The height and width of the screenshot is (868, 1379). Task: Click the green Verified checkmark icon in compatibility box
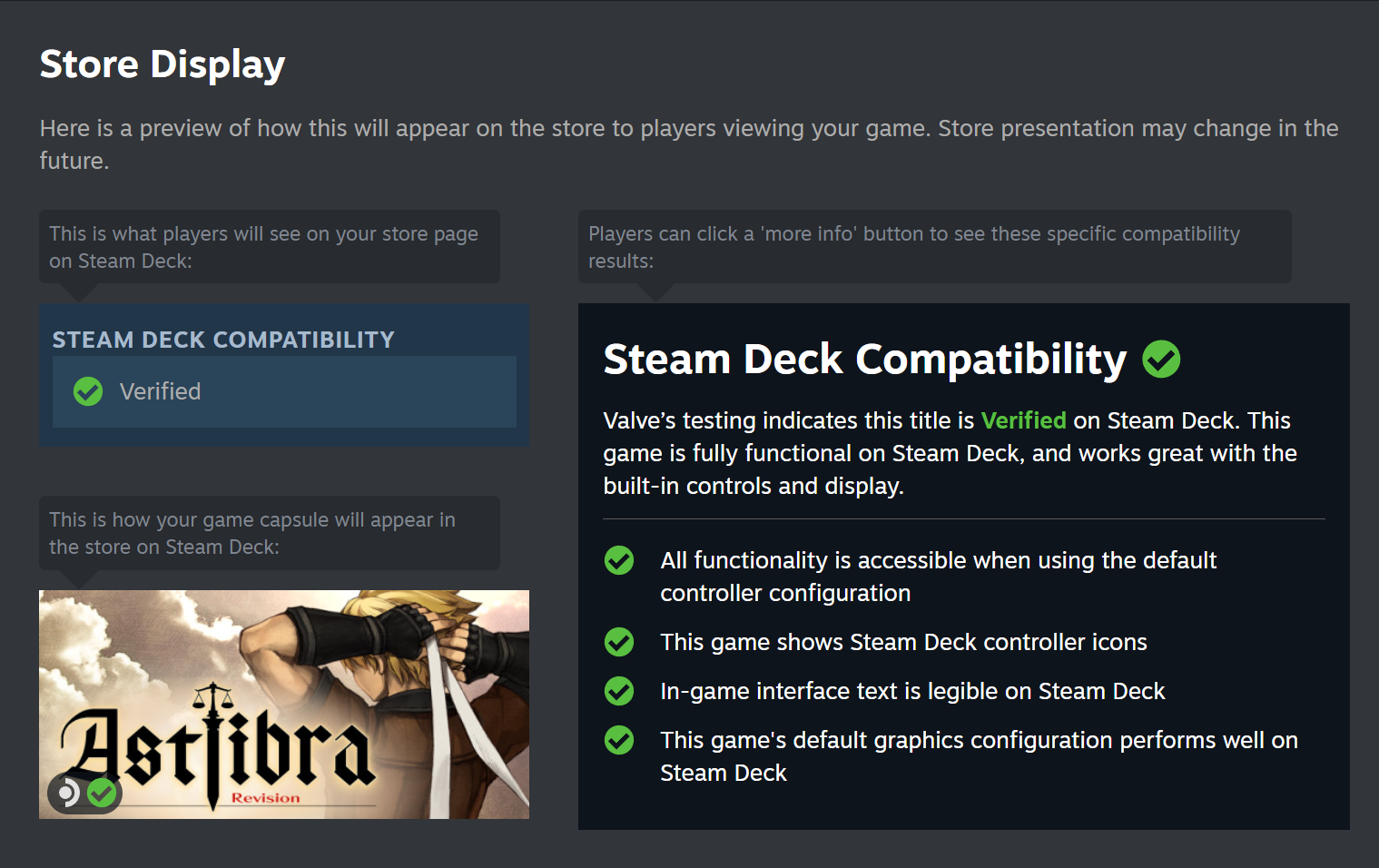88,391
